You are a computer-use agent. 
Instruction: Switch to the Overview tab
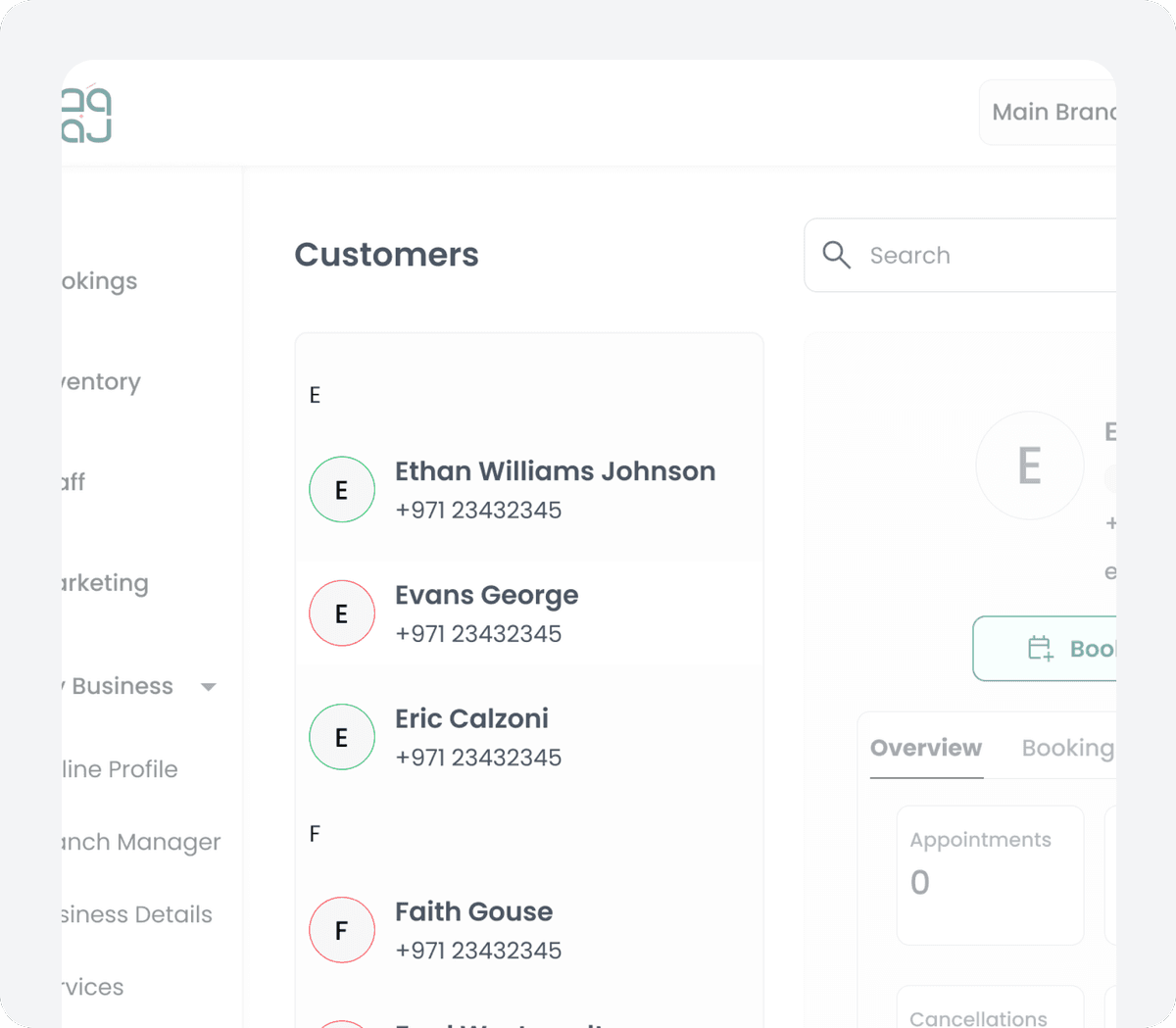click(926, 748)
